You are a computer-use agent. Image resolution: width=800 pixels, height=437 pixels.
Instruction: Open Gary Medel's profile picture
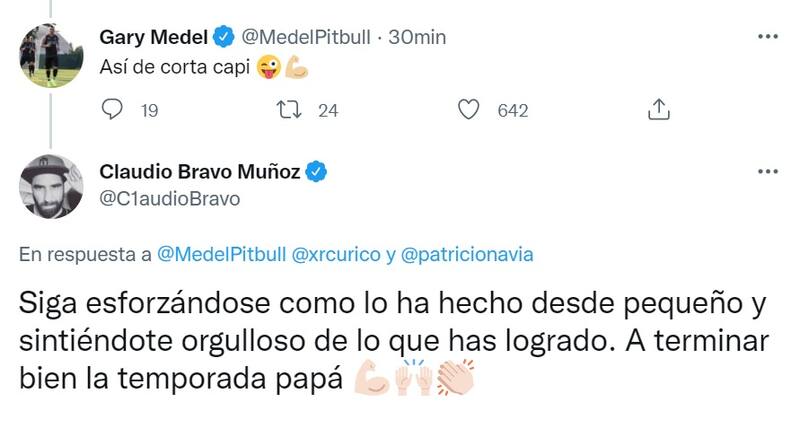click(x=51, y=56)
